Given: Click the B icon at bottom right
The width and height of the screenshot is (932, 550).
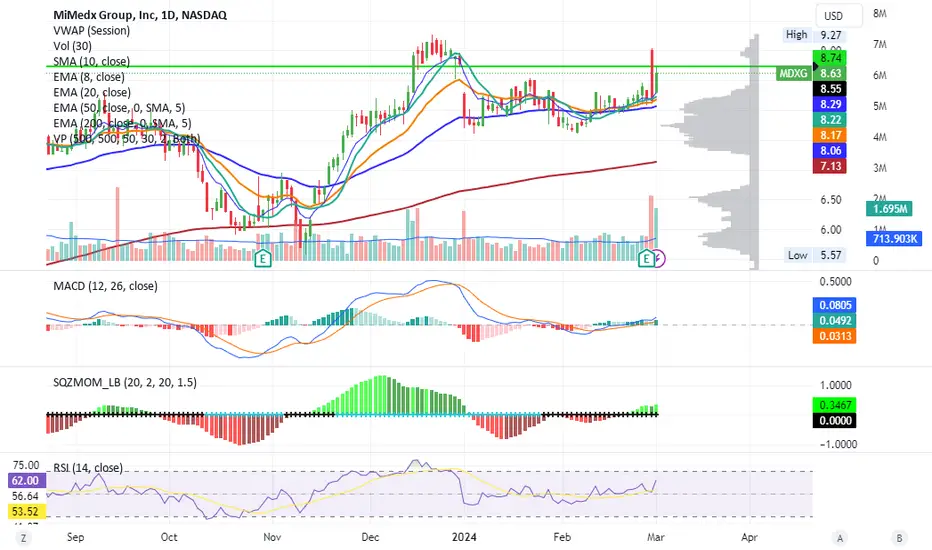Looking at the screenshot, I should tap(899, 538).
